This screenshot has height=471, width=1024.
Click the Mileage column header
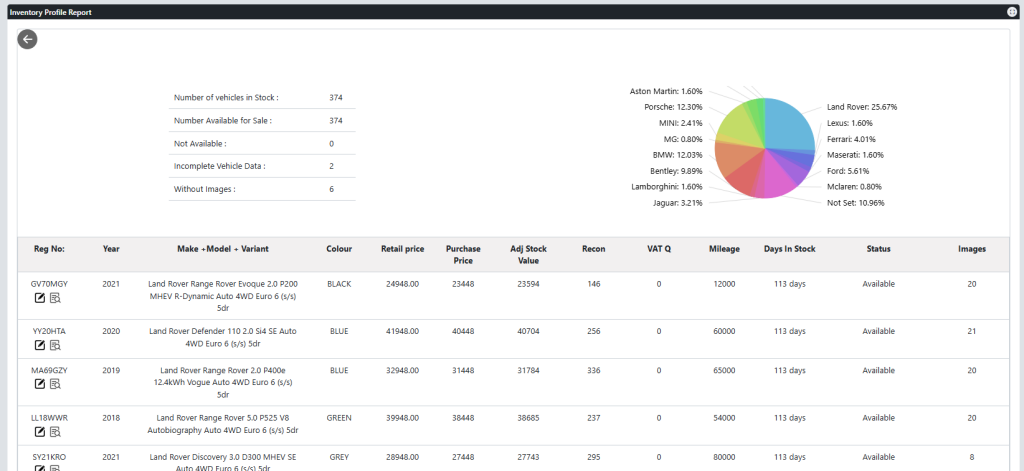[724, 249]
